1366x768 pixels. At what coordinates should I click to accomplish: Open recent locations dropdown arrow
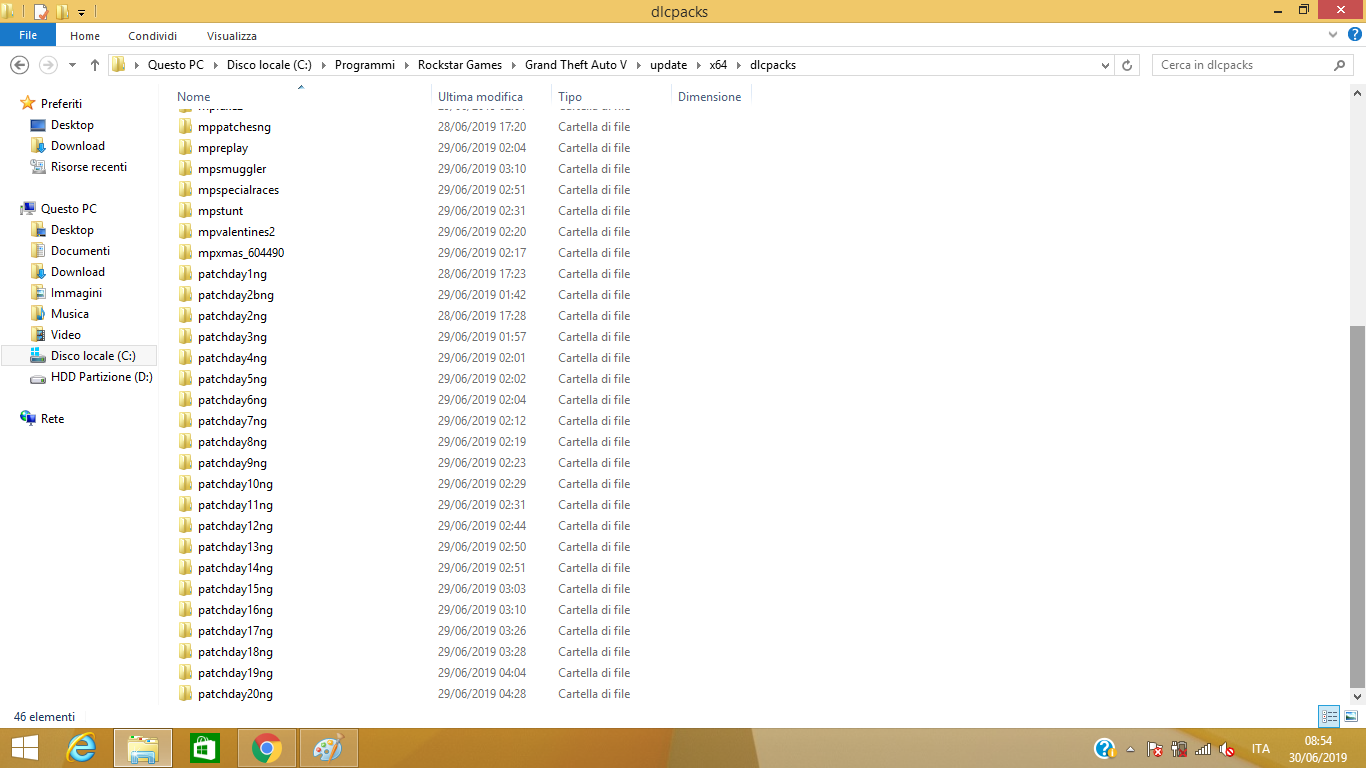[72, 65]
